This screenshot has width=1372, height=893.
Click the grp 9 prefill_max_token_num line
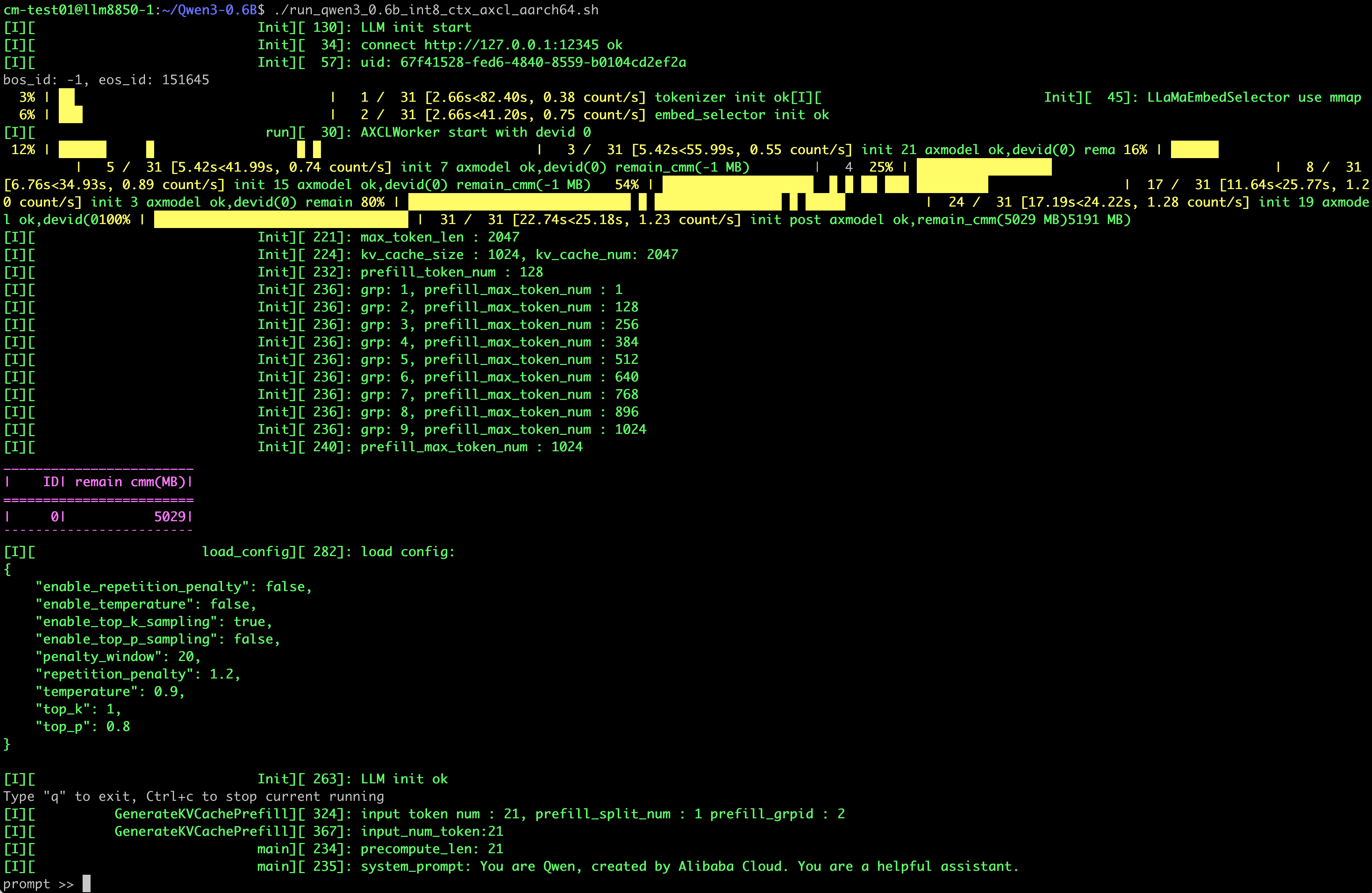pos(502,429)
